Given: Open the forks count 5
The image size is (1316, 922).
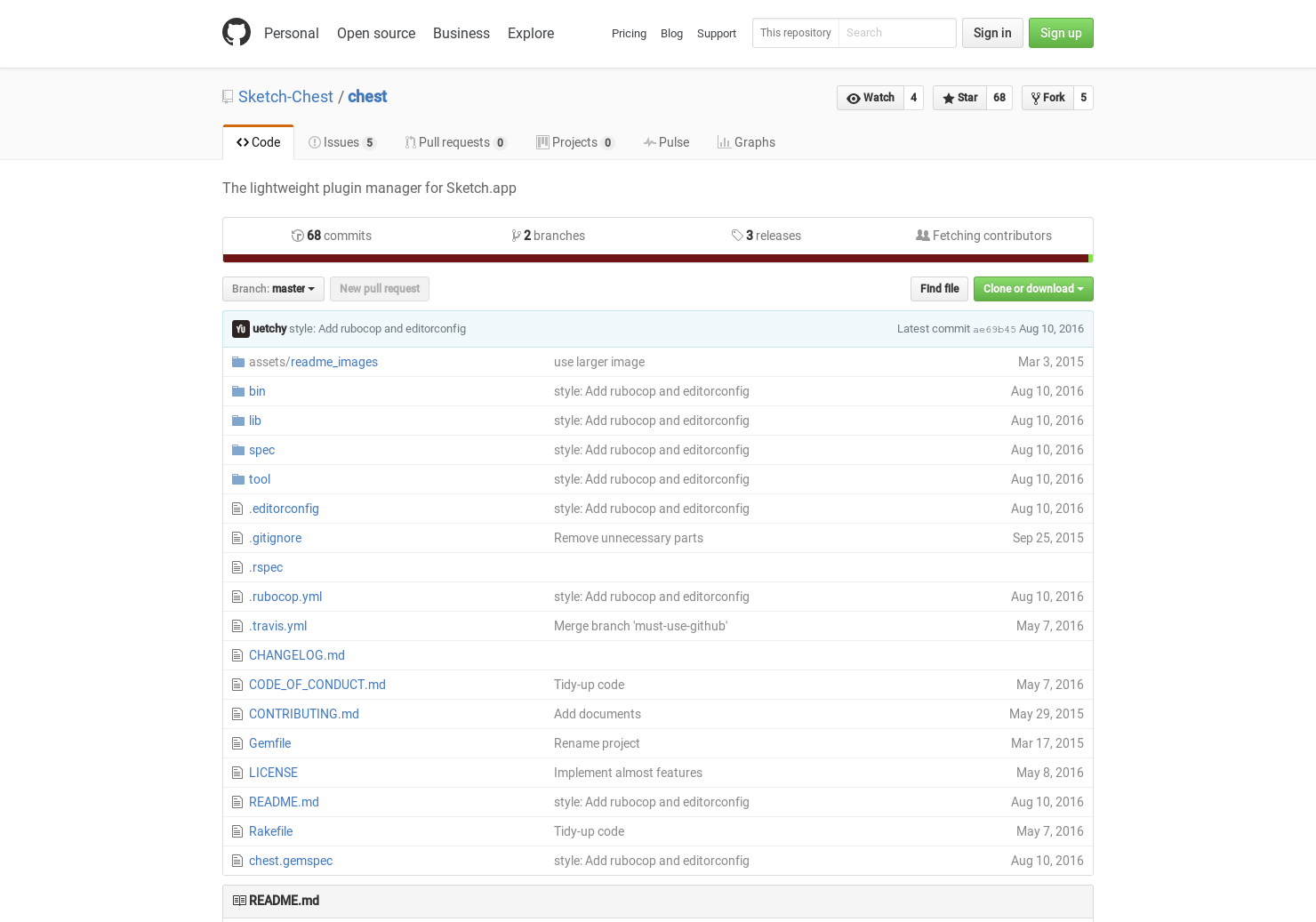Looking at the screenshot, I should point(1083,98).
